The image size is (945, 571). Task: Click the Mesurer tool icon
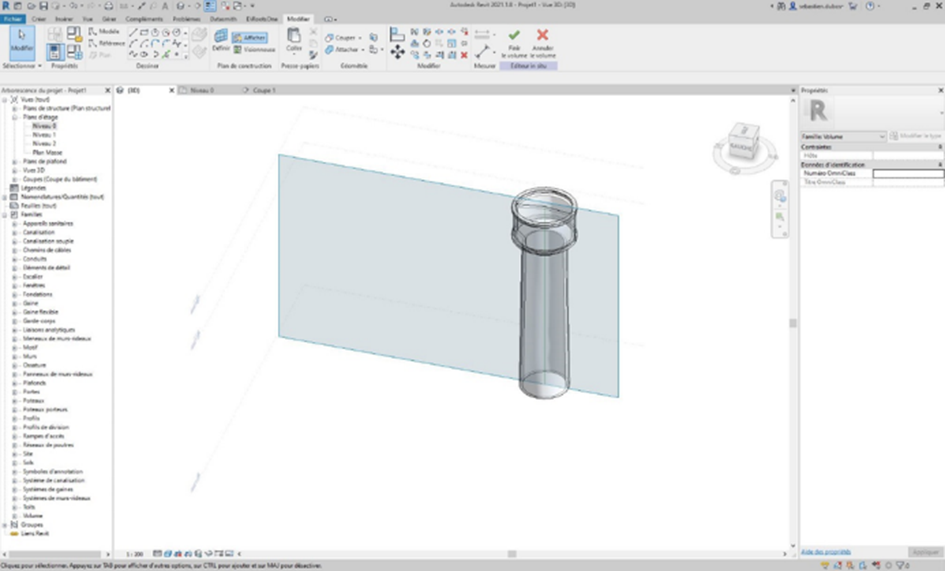coord(484,49)
